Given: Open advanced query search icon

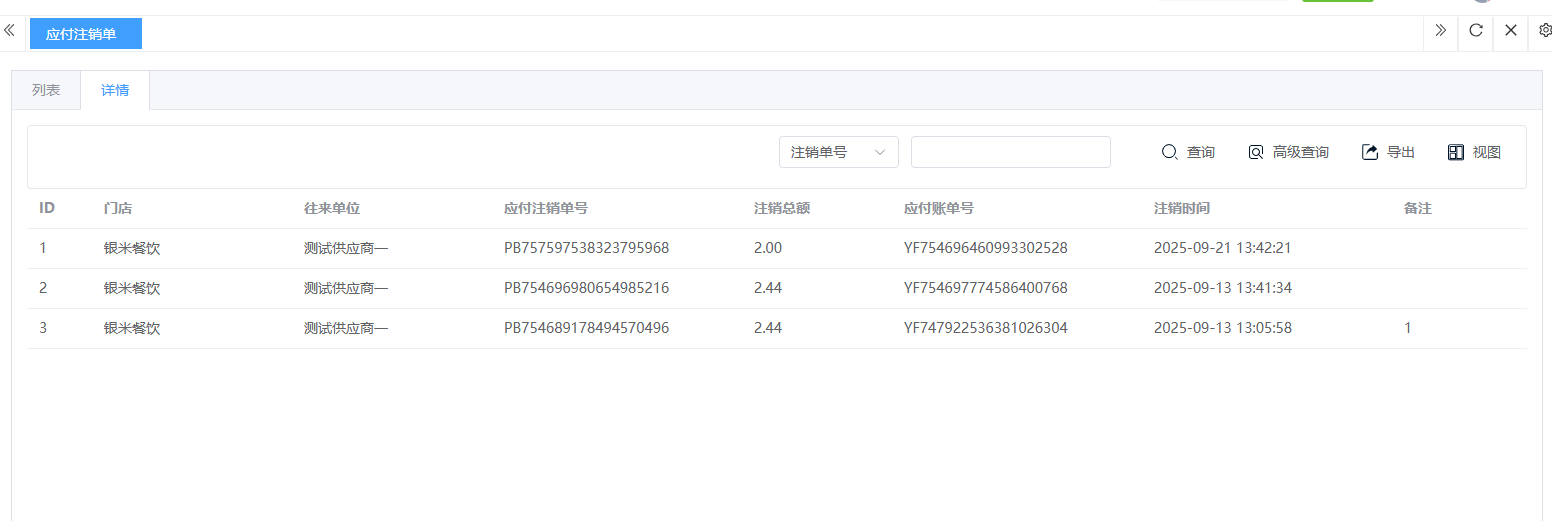Looking at the screenshot, I should pyautogui.click(x=1256, y=152).
